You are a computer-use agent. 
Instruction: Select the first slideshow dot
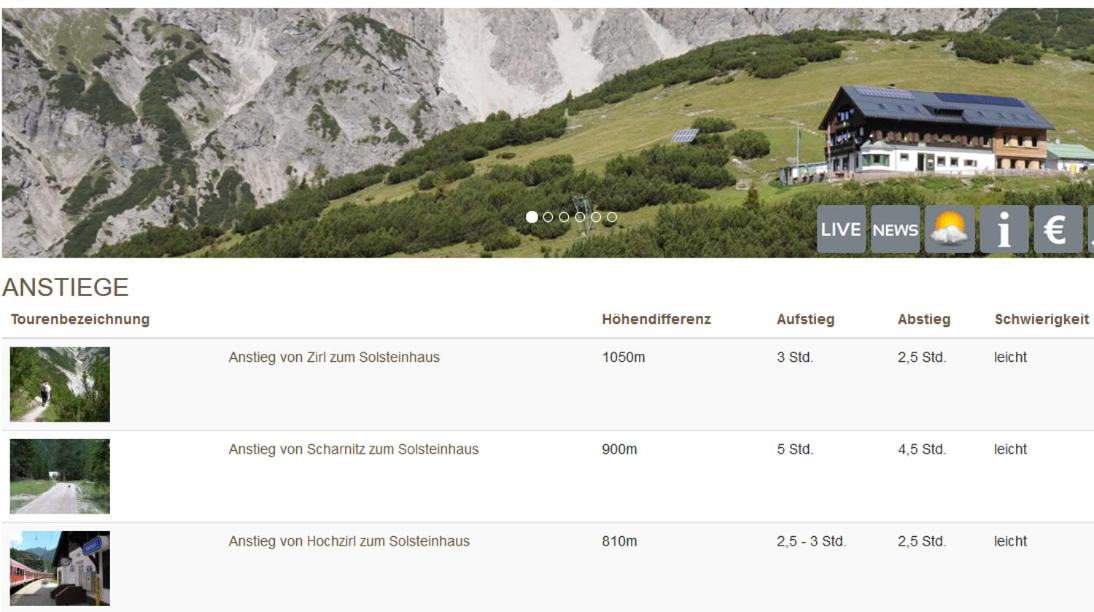[x=532, y=217]
